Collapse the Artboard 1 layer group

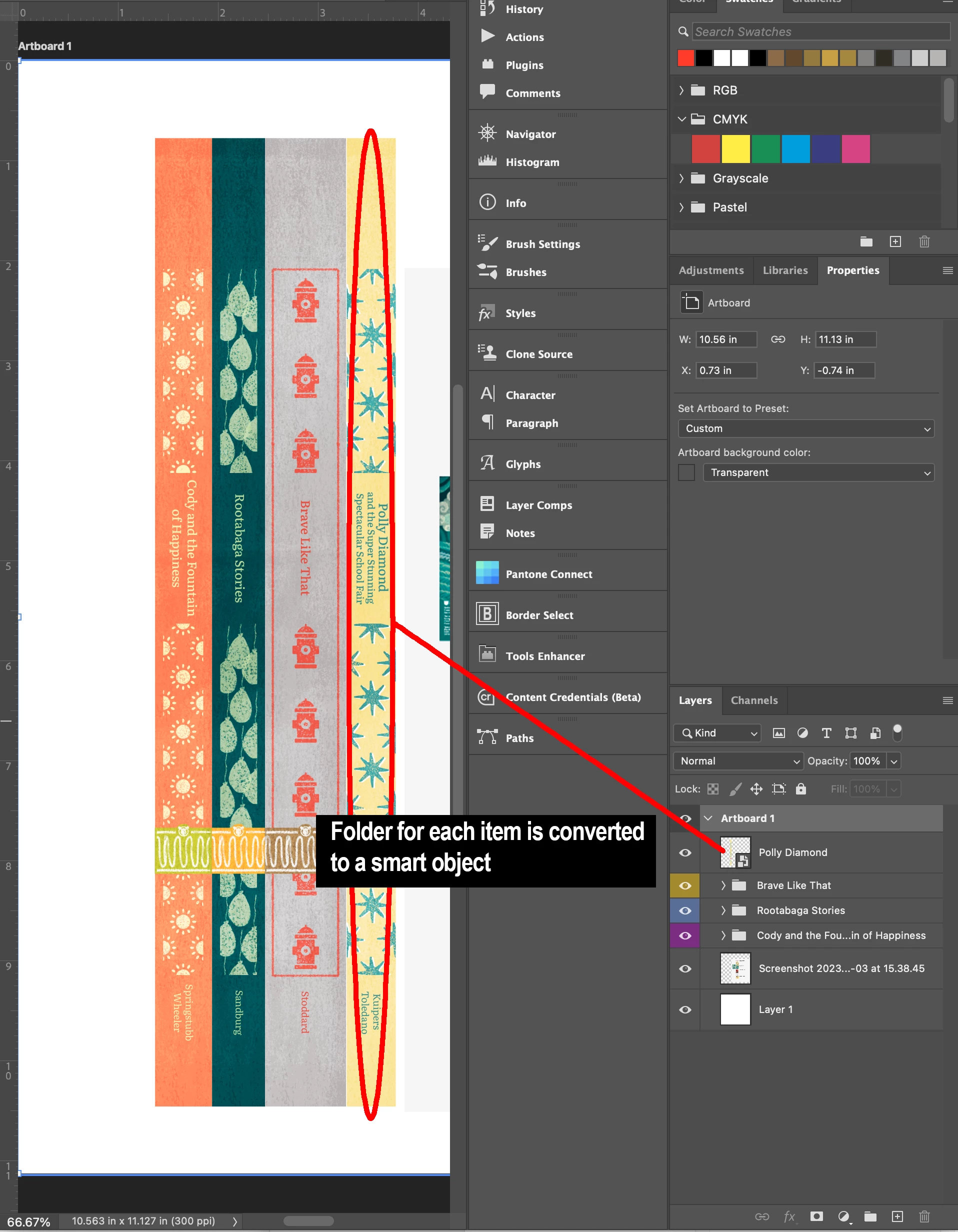point(708,818)
